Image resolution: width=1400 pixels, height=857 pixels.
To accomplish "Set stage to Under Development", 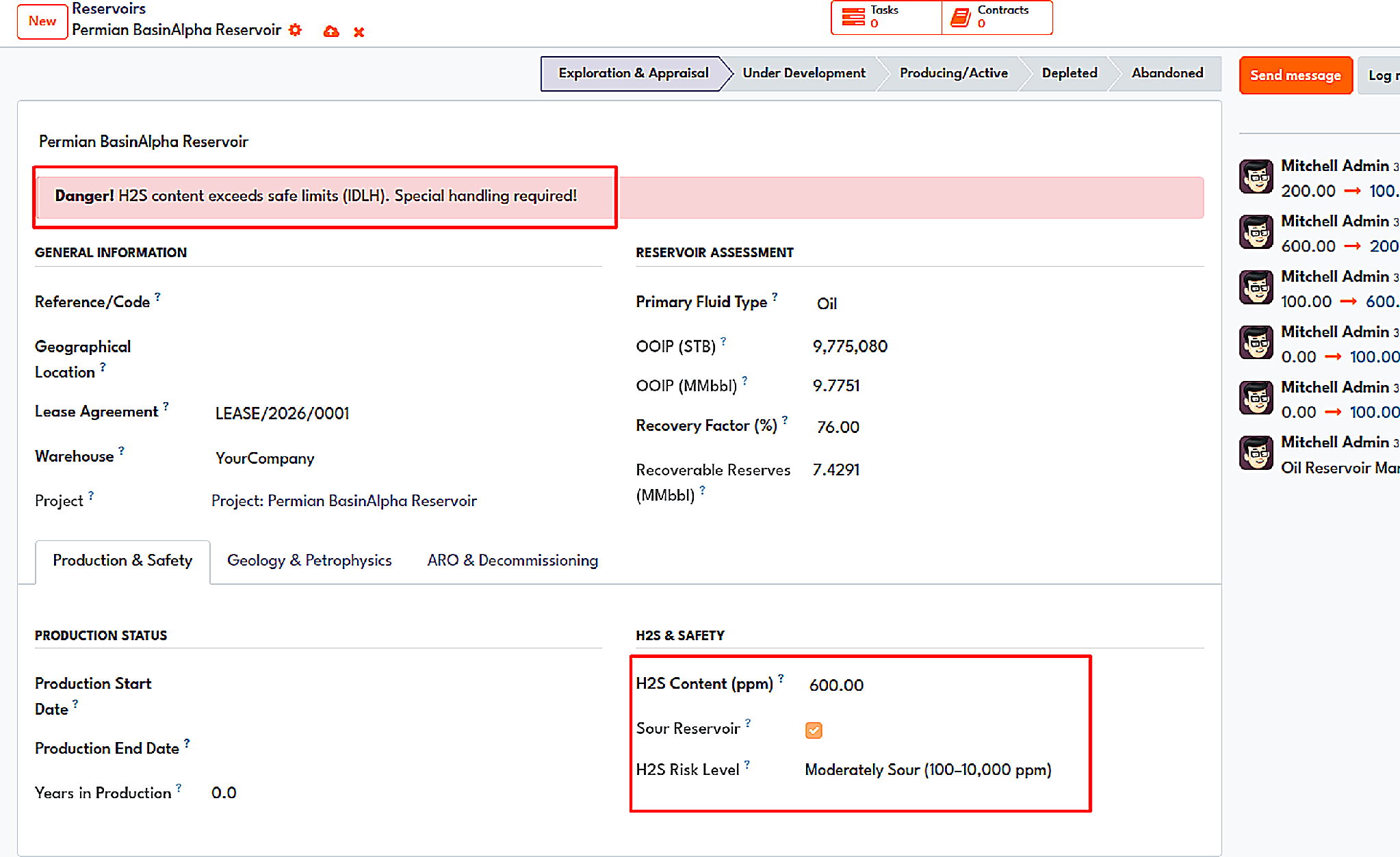I will pyautogui.click(x=804, y=73).
